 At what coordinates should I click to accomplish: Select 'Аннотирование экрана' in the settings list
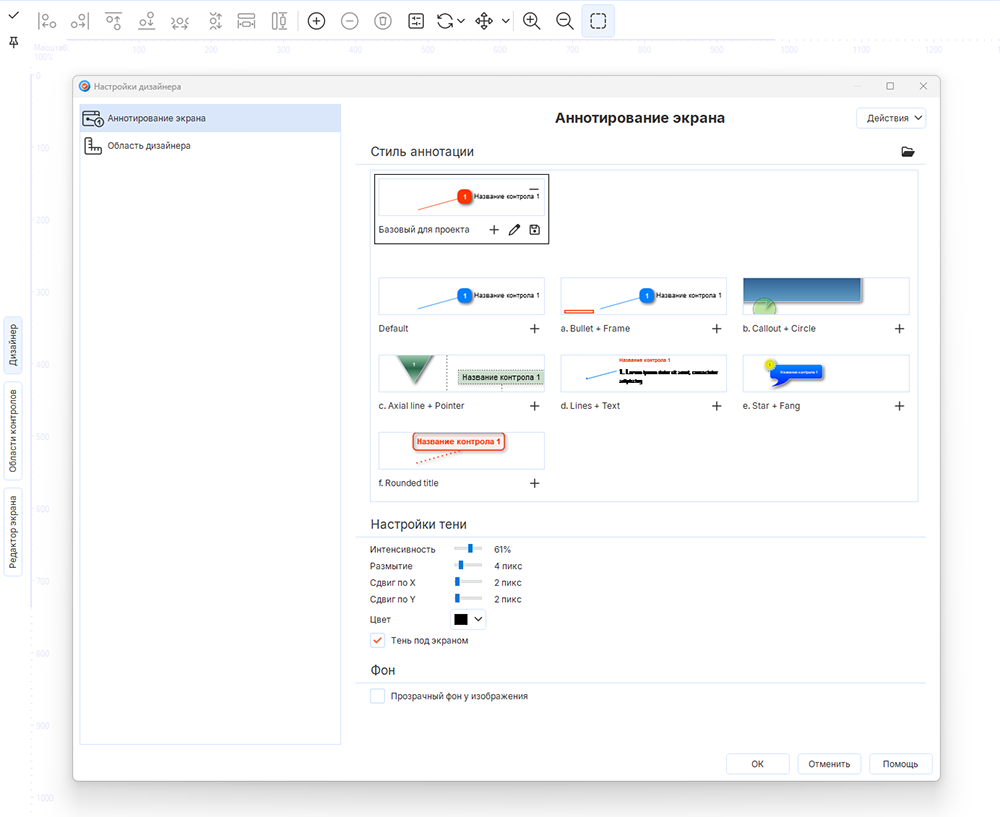coord(210,118)
